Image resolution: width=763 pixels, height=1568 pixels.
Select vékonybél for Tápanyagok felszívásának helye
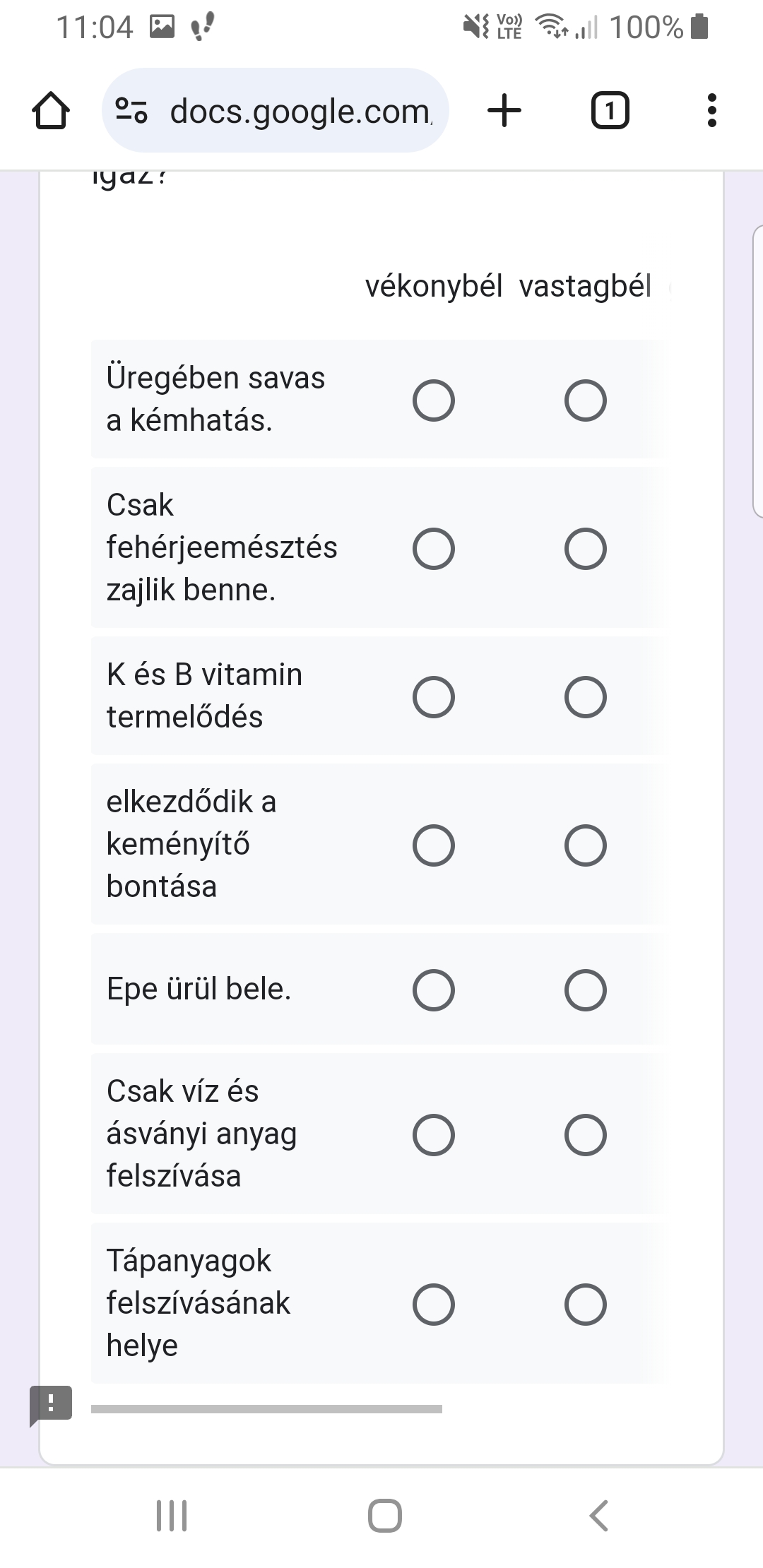433,1305
